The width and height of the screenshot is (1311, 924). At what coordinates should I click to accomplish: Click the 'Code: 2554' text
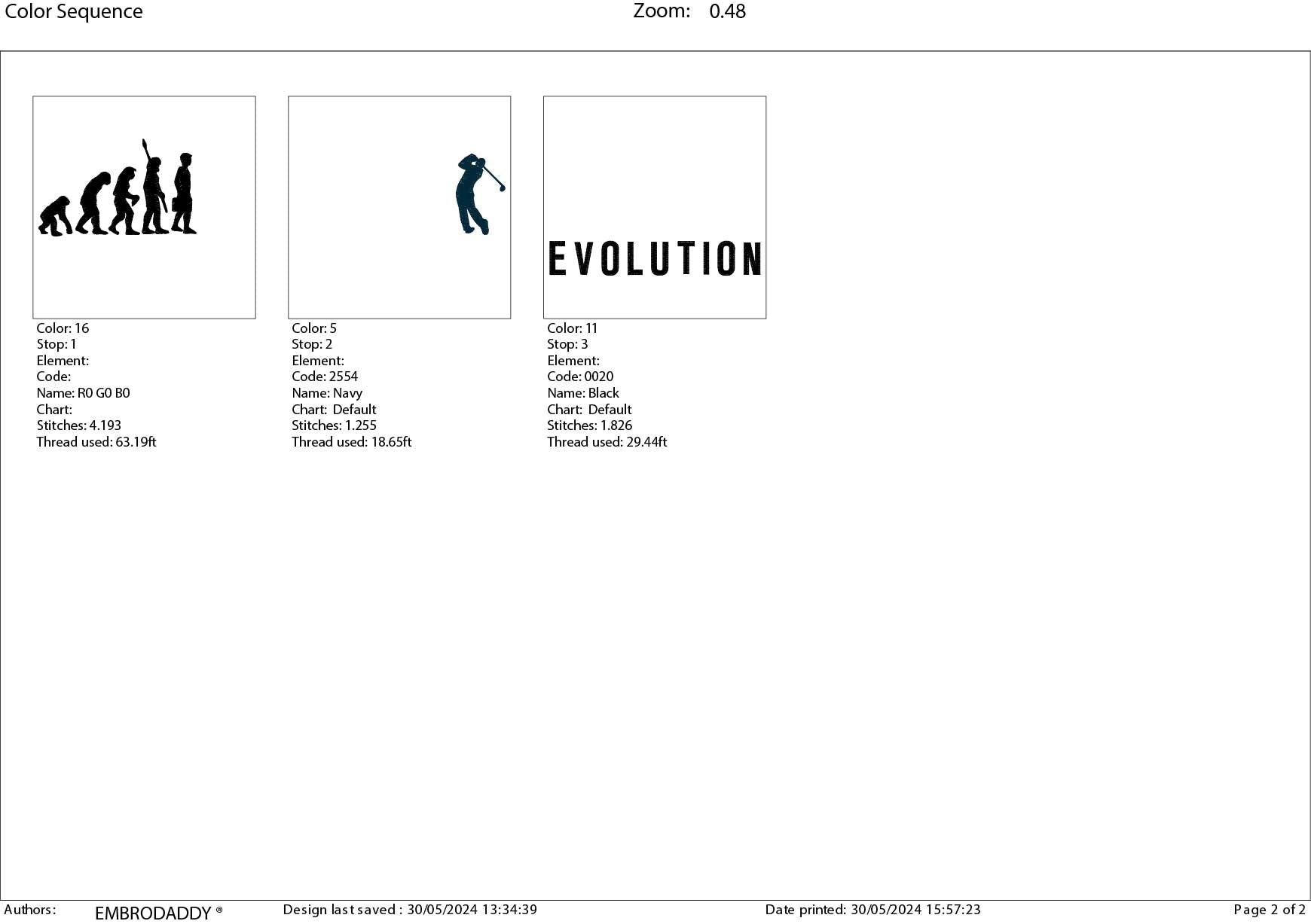pos(325,377)
